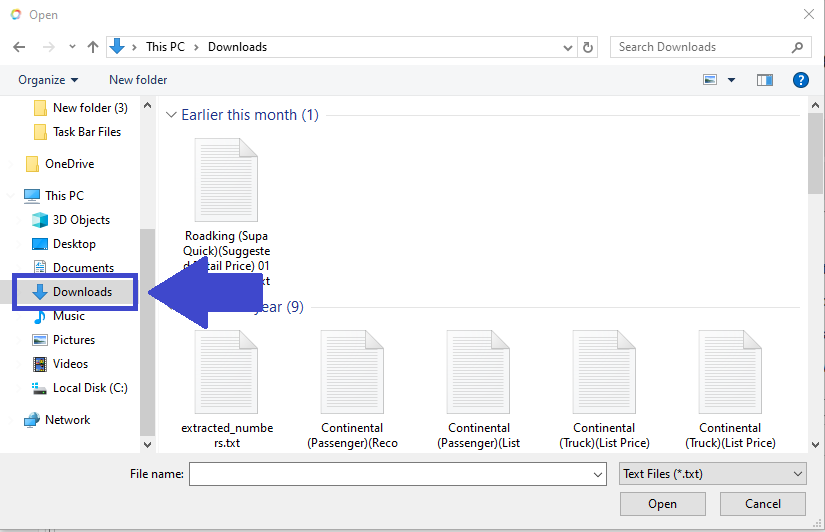The image size is (825, 532).
Task: Expand the address bar history dropdown
Action: (568, 47)
